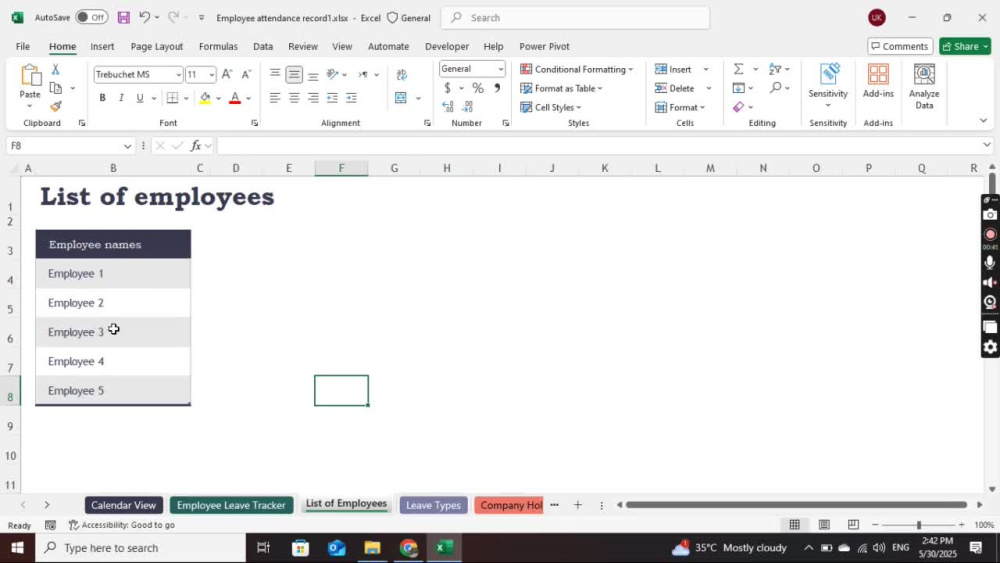Open Find and Select magnifier
The height and width of the screenshot is (563, 1000).
pyautogui.click(x=776, y=87)
